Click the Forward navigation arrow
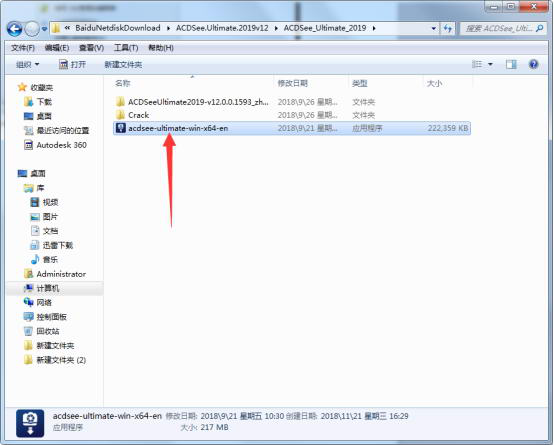Image resolution: width=554 pixels, height=445 pixels. pos(32,29)
